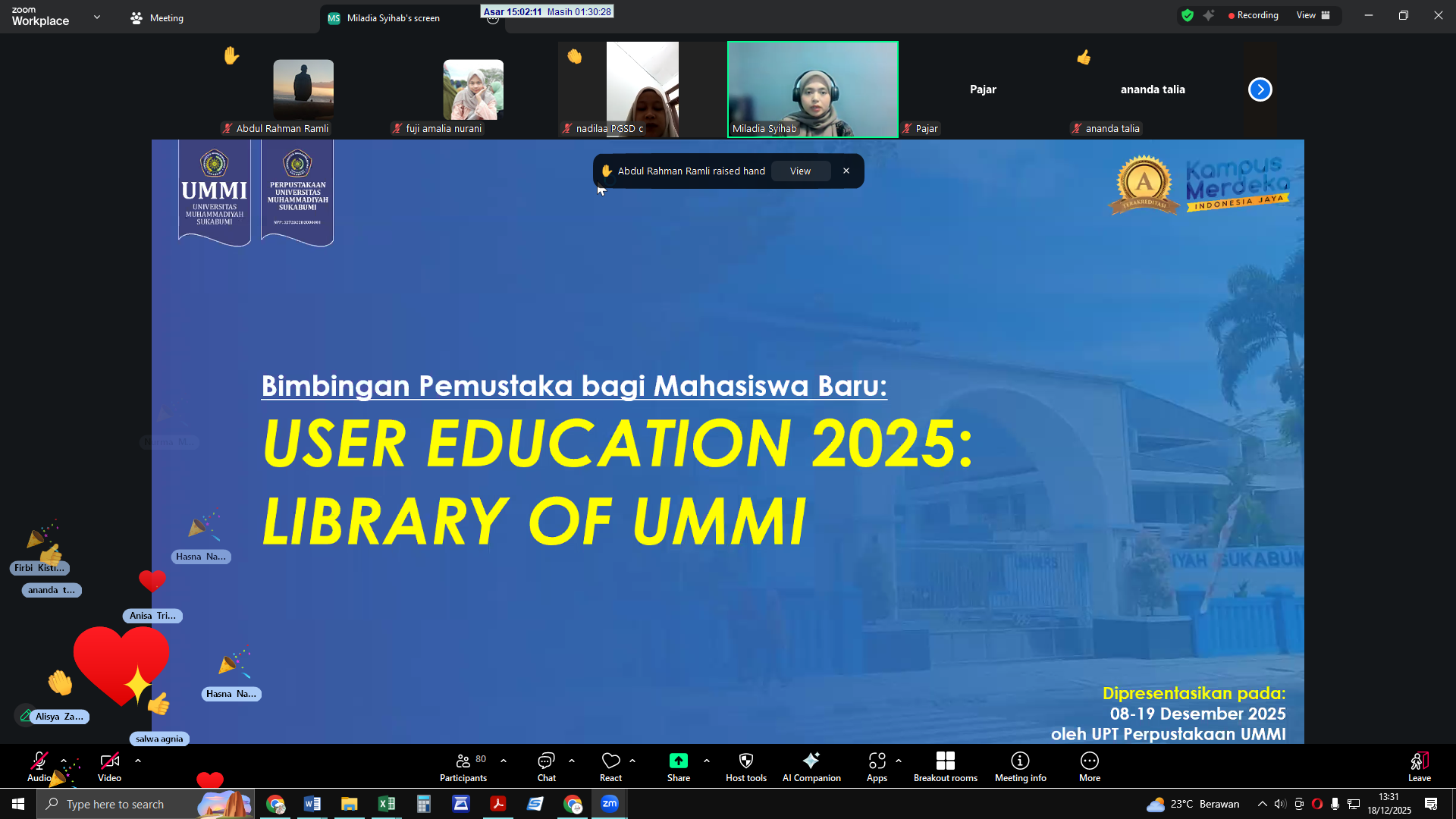
Task: Open Breakout rooms
Action: 946,766
